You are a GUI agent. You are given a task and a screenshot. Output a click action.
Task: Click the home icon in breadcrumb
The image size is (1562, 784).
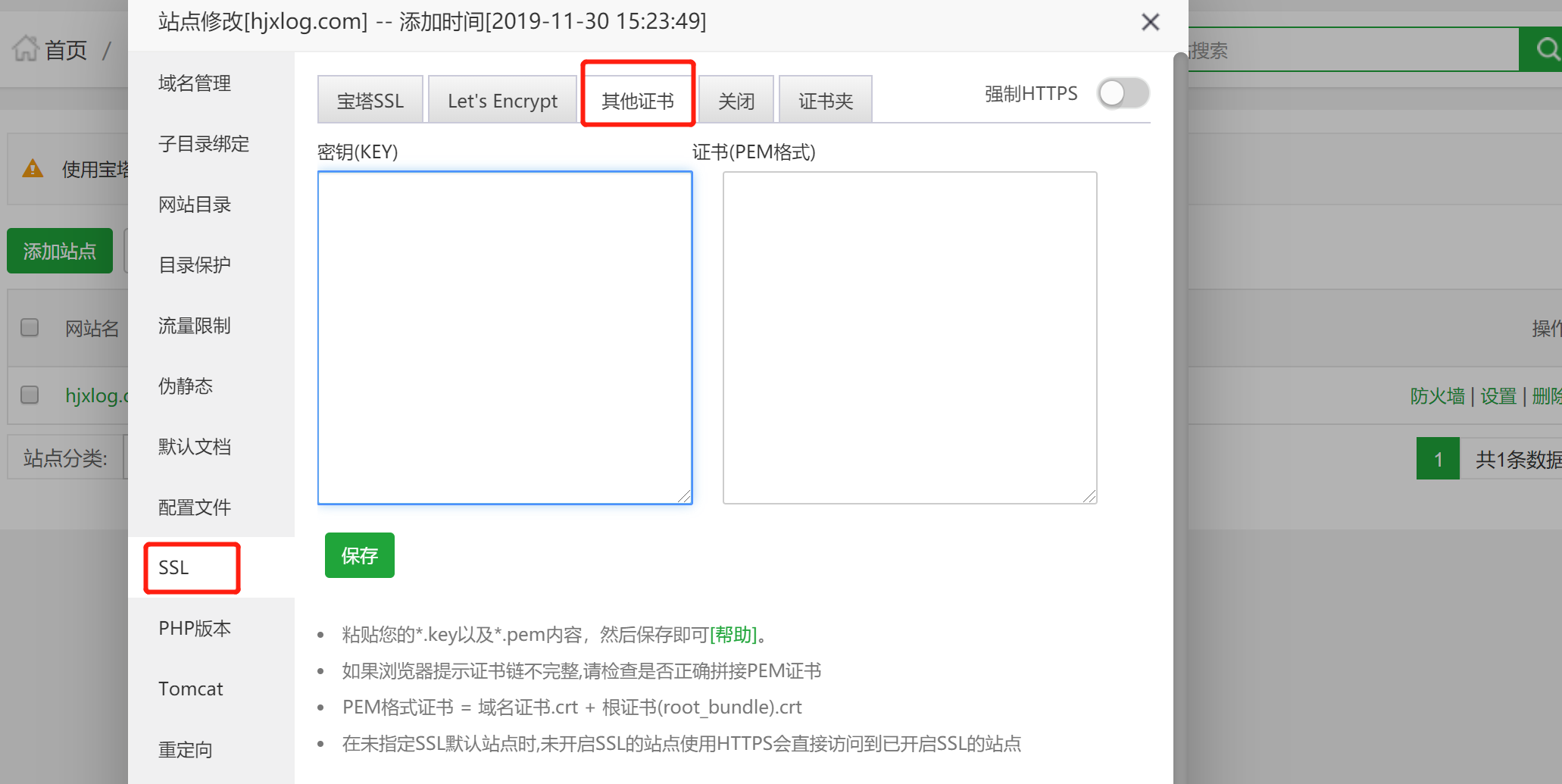tap(25, 49)
